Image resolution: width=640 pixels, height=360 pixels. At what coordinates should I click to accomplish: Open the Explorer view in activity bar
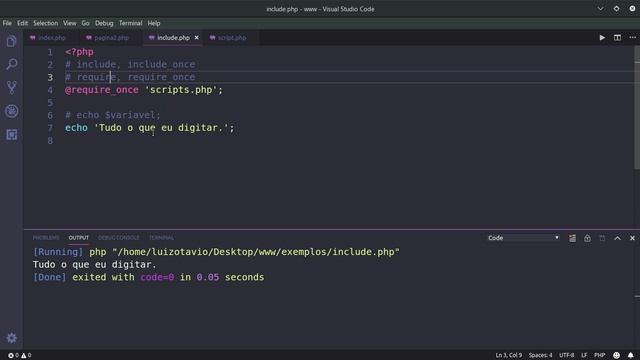(x=11, y=41)
